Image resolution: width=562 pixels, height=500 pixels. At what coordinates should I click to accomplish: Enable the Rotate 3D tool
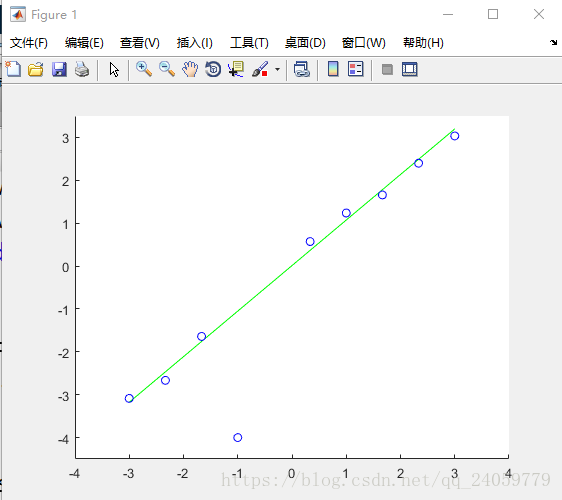tap(213, 69)
